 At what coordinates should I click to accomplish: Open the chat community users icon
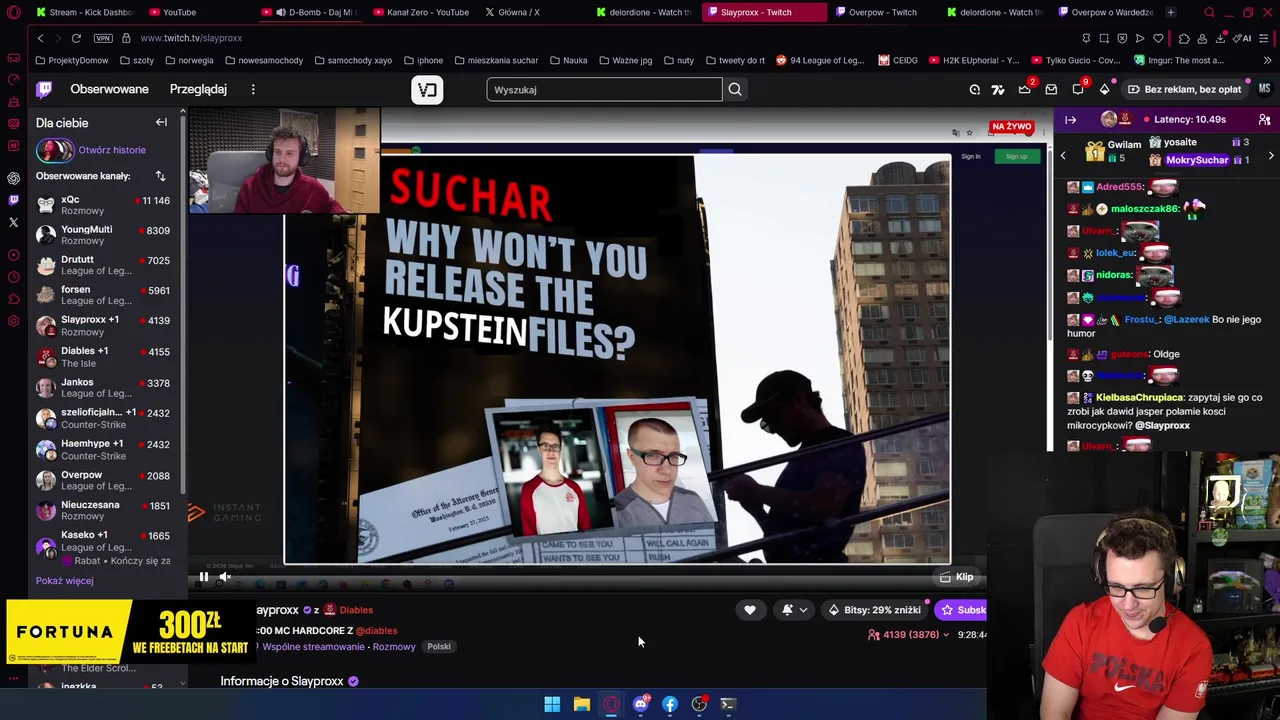1265,119
